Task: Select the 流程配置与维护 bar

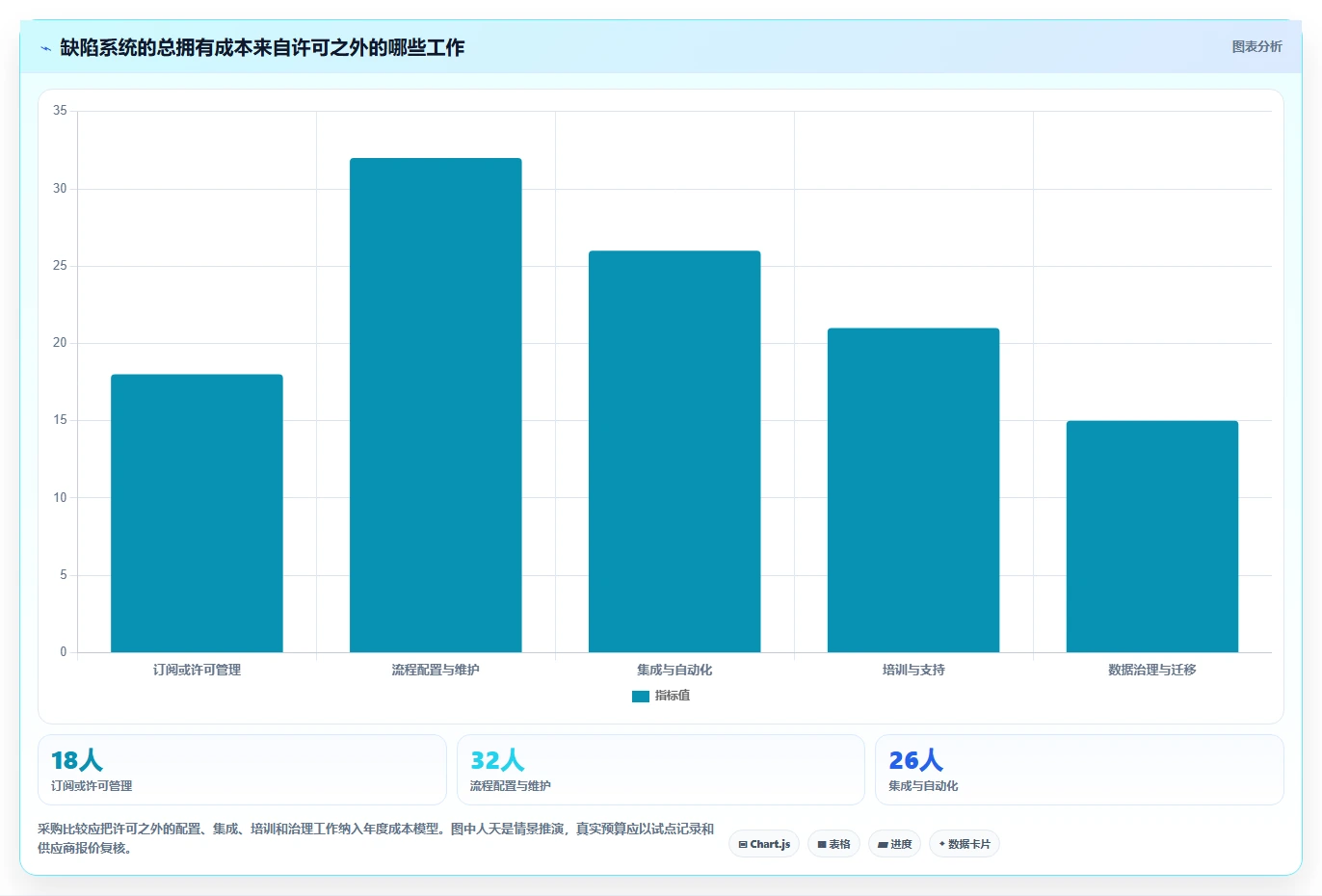Action: tap(436, 406)
